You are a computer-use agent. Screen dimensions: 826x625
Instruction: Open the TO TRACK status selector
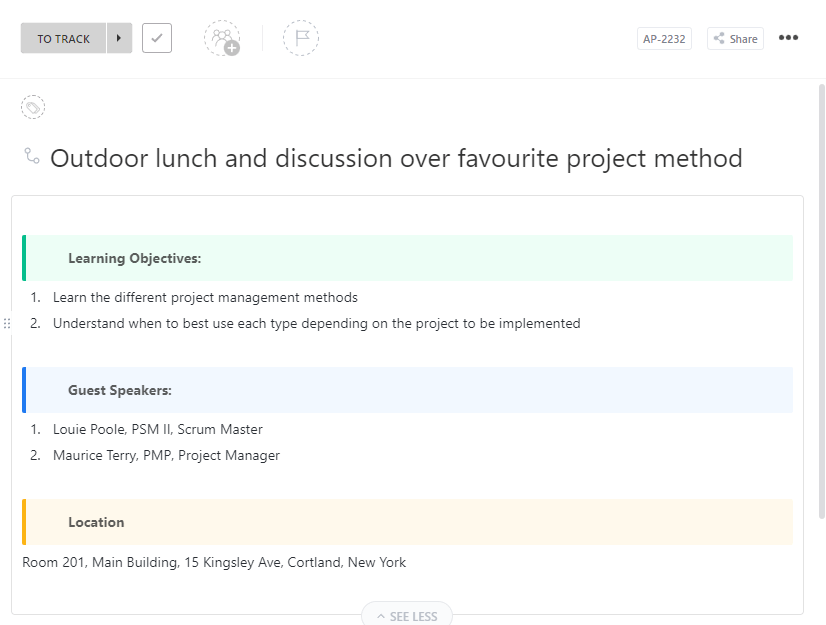click(63, 38)
